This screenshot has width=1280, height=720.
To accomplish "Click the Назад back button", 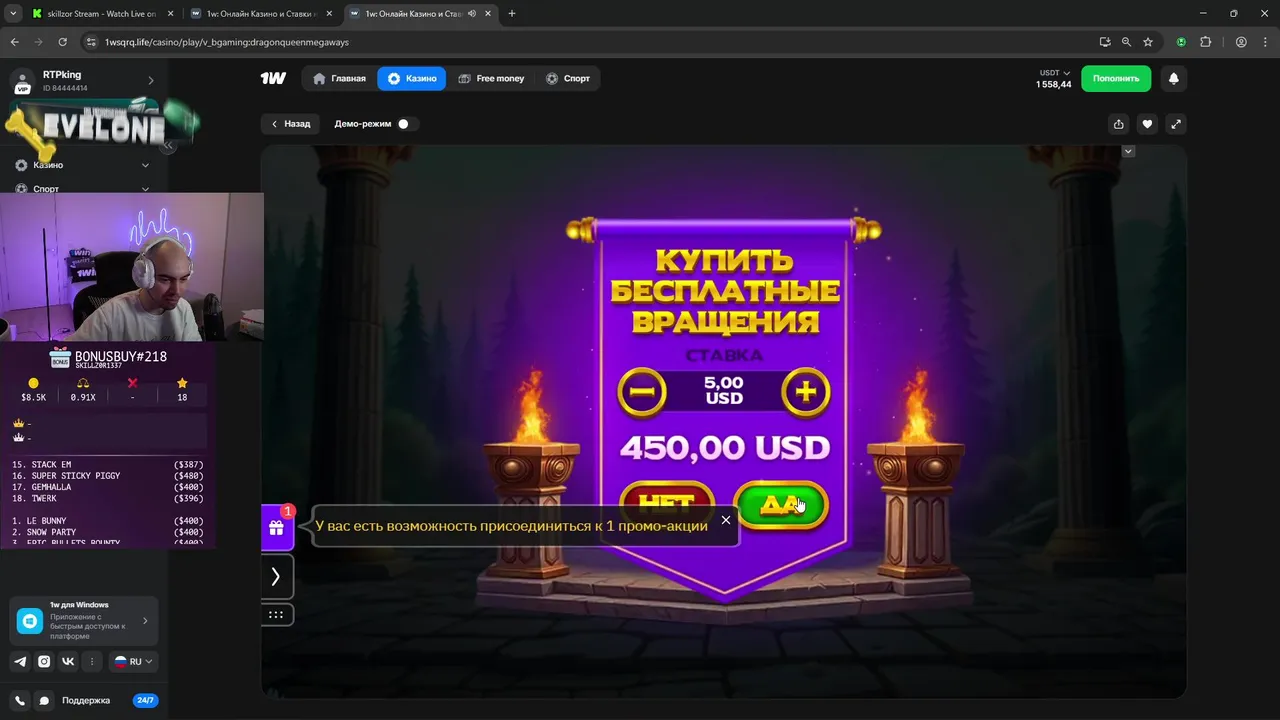I will coord(291,124).
